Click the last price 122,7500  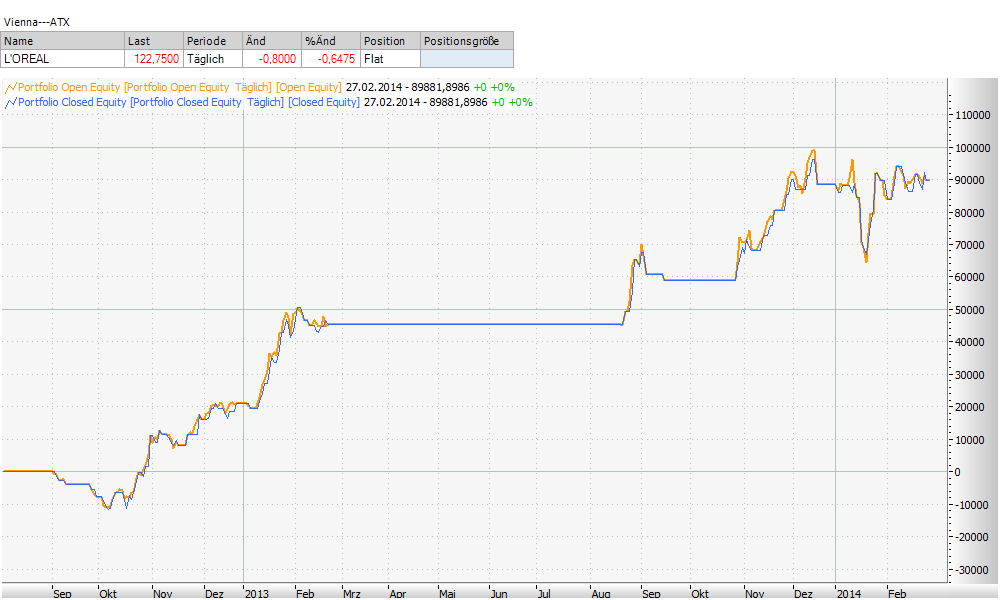[x=156, y=59]
